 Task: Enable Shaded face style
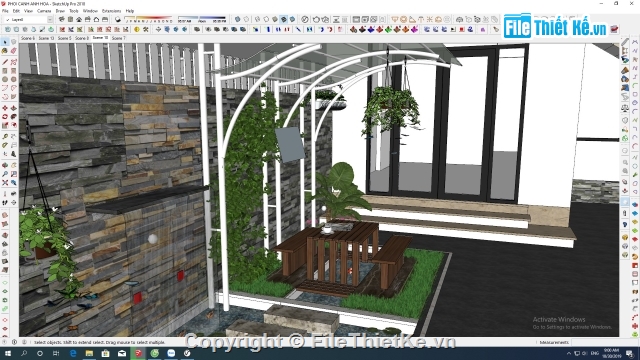275,19
